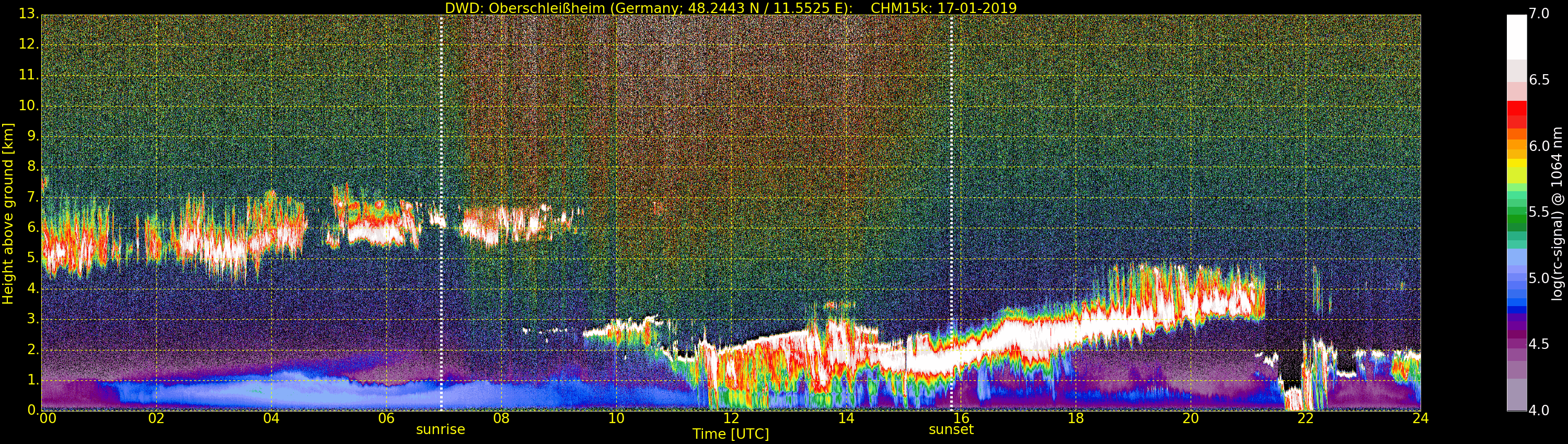
Task: Click the time axis tick '06'
Action: tap(387, 418)
